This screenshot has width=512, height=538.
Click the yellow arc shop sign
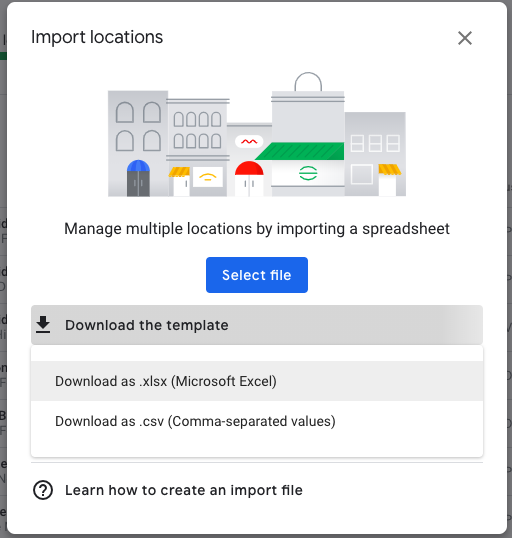(x=208, y=177)
